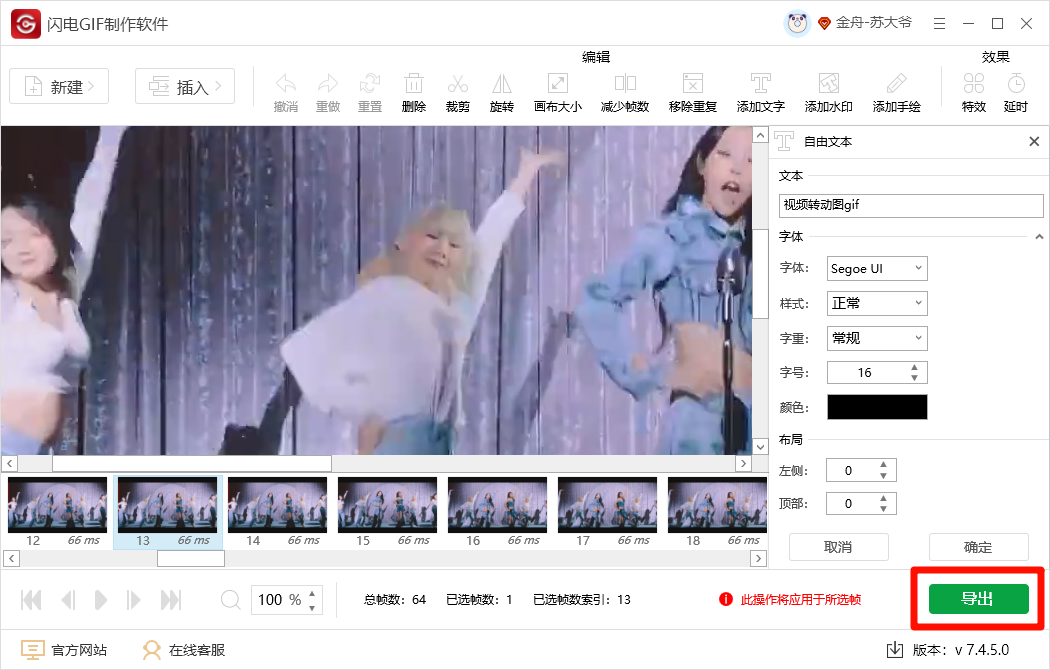Click preview vertical scrollbar down arrow
The width and height of the screenshot is (1050, 670).
[760, 446]
